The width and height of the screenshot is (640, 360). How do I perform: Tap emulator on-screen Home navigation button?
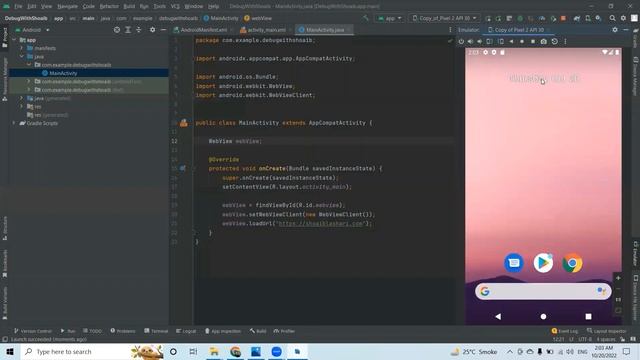pyautogui.click(x=543, y=316)
